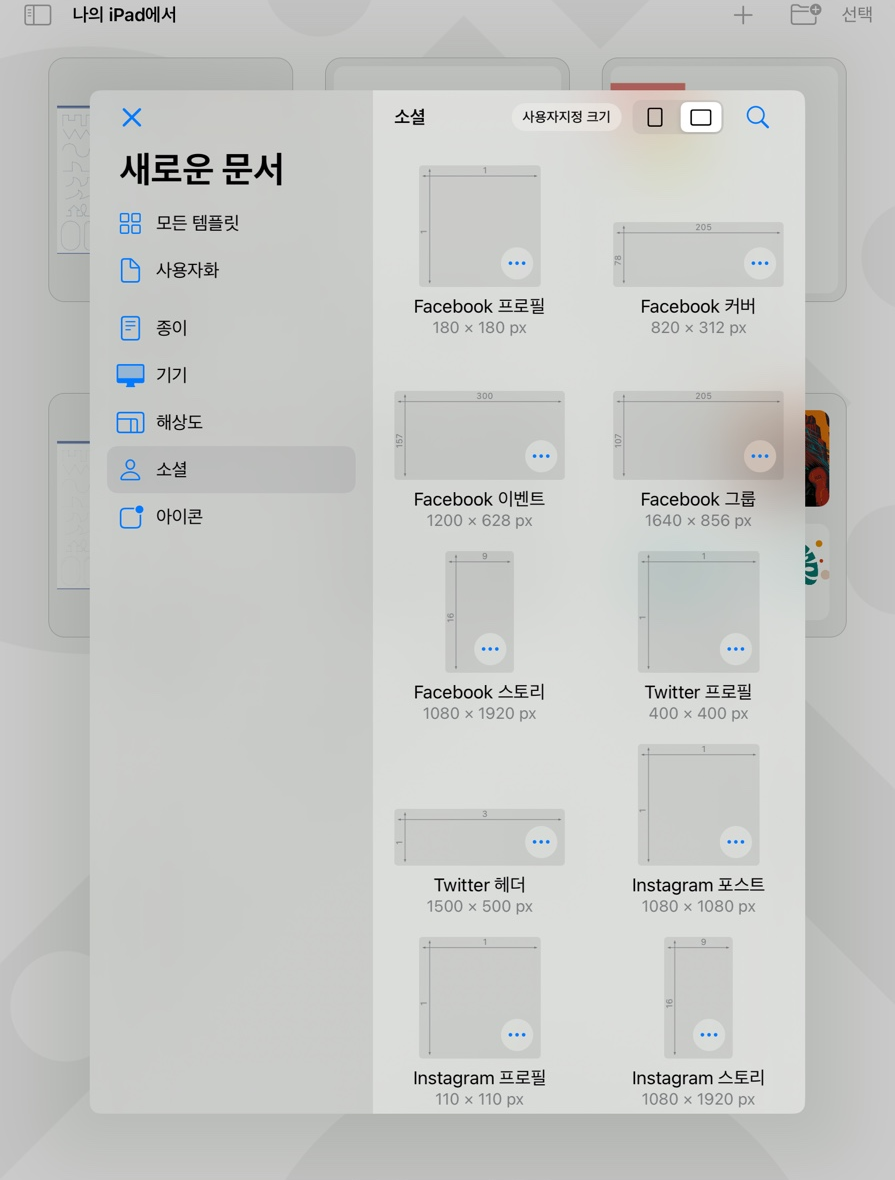The image size is (895, 1180).
Task: Select the 모든 템플릿 grid icon
Action: point(129,223)
